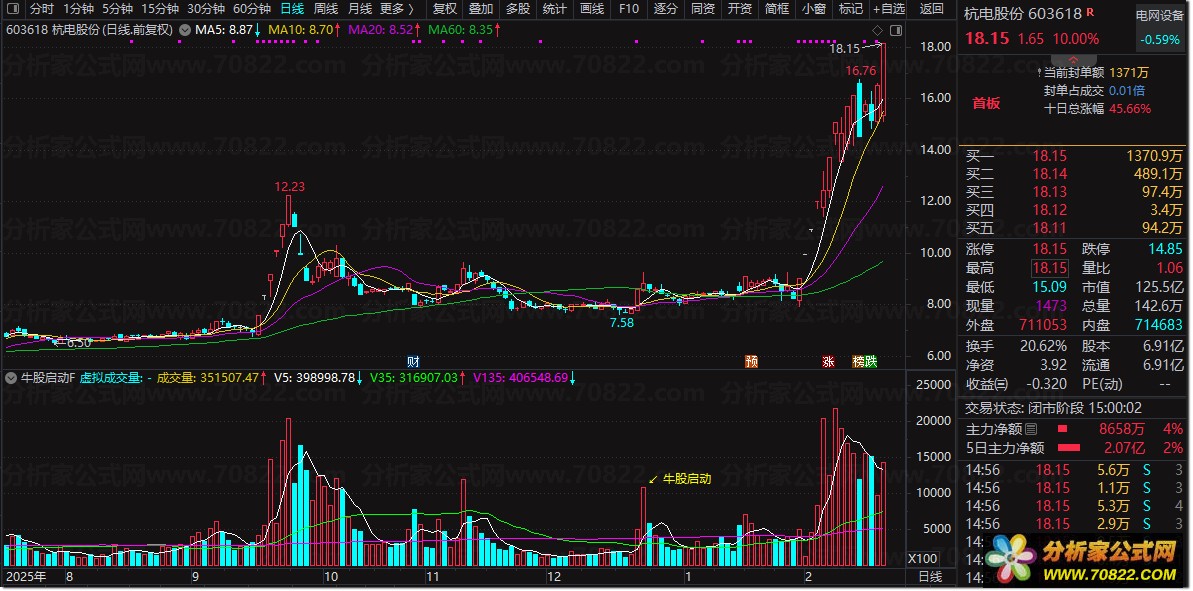Click the X100 volume scale box
This screenshot has height=591, width=1193.
922,559
